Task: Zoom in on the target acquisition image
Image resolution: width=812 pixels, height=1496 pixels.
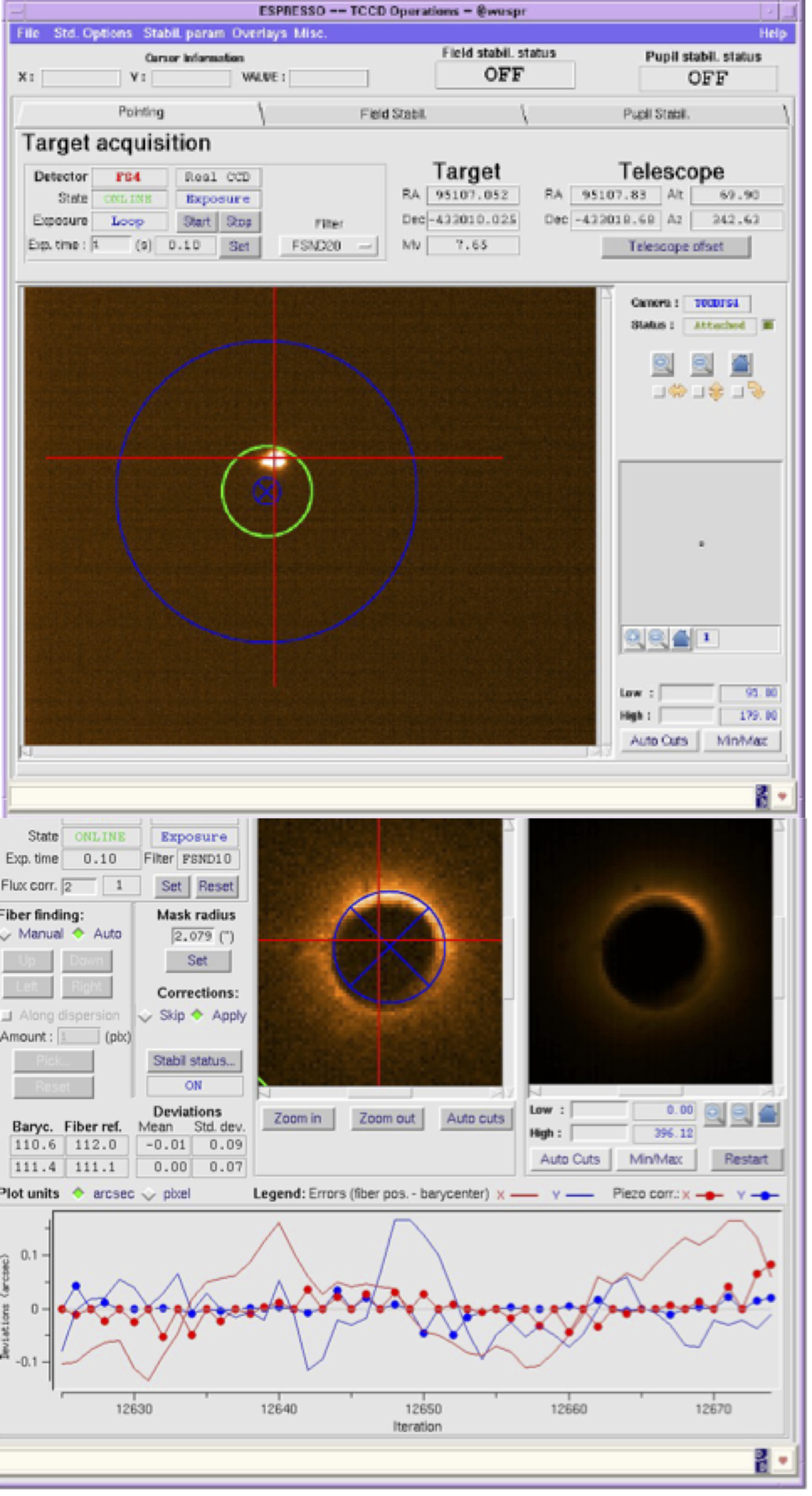Action: click(662, 364)
